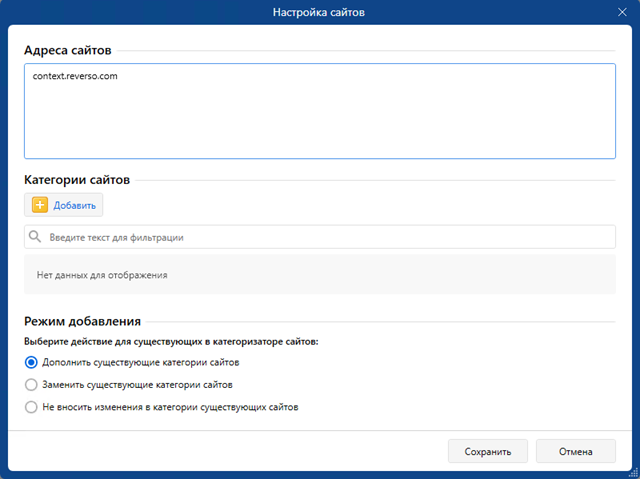Click the Категории сайтов section heading
This screenshot has height=479, width=640.
point(77,180)
